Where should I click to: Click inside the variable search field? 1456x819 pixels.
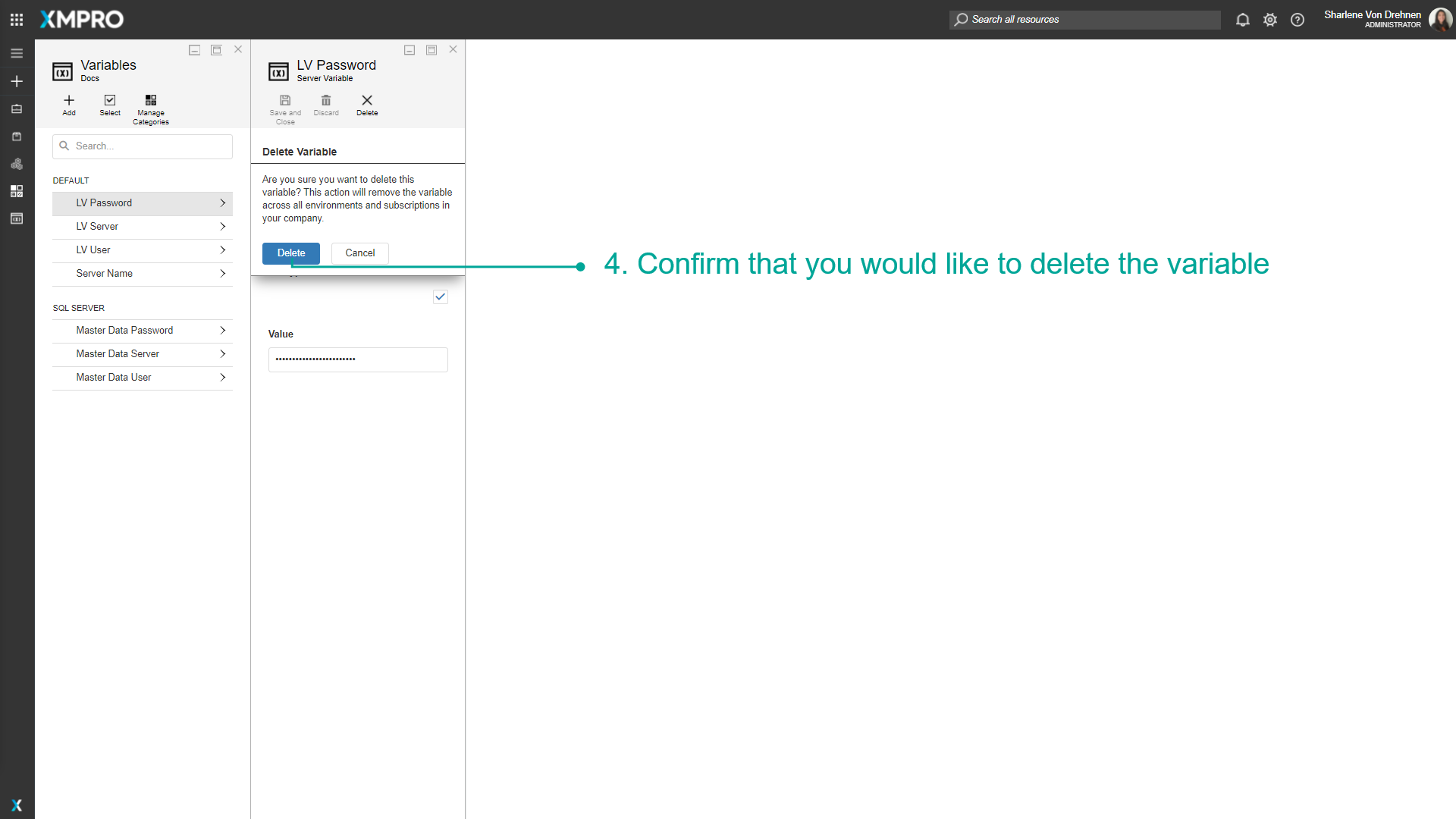tap(142, 146)
